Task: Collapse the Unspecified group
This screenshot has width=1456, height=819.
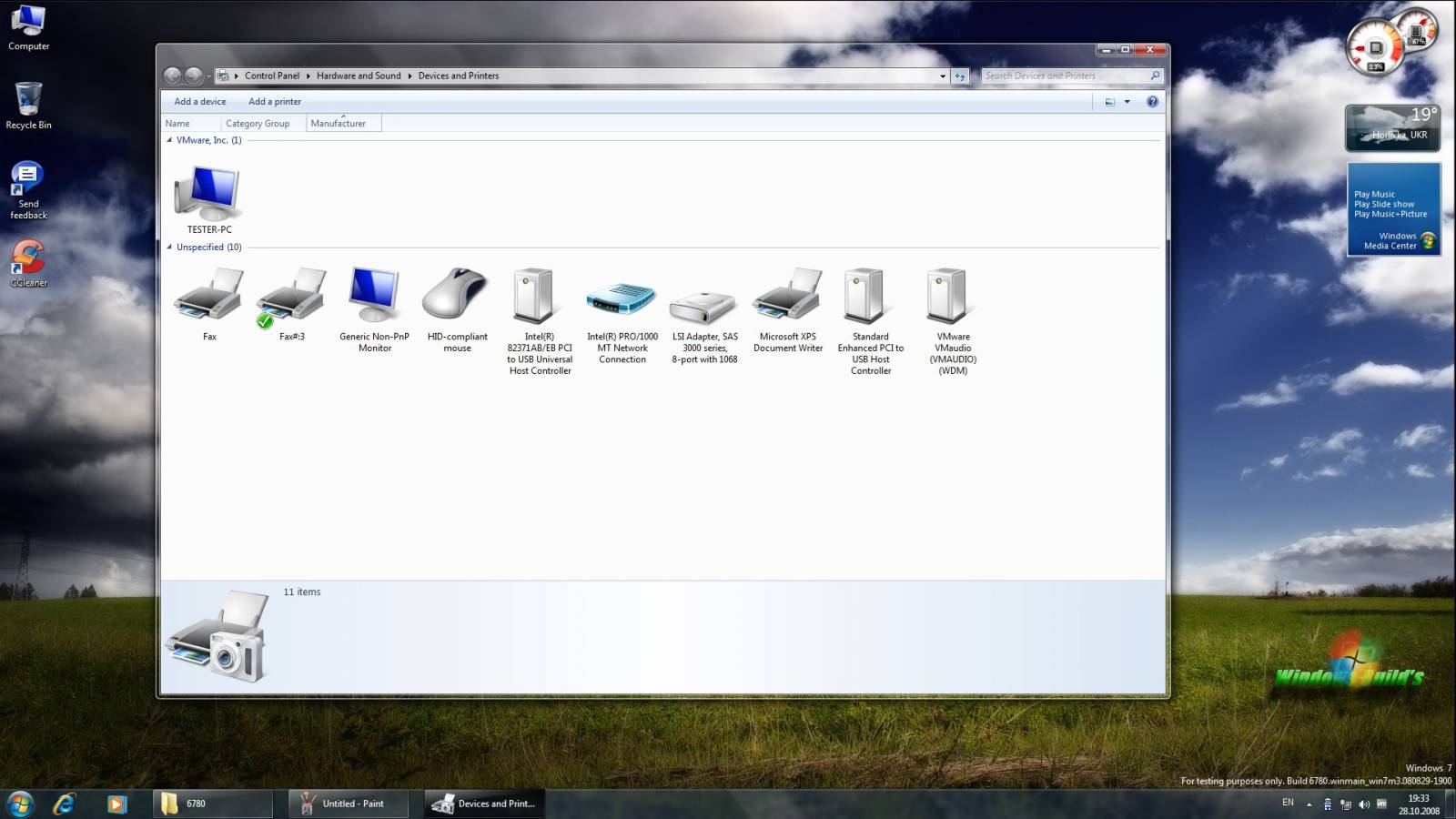Action: click(x=169, y=247)
